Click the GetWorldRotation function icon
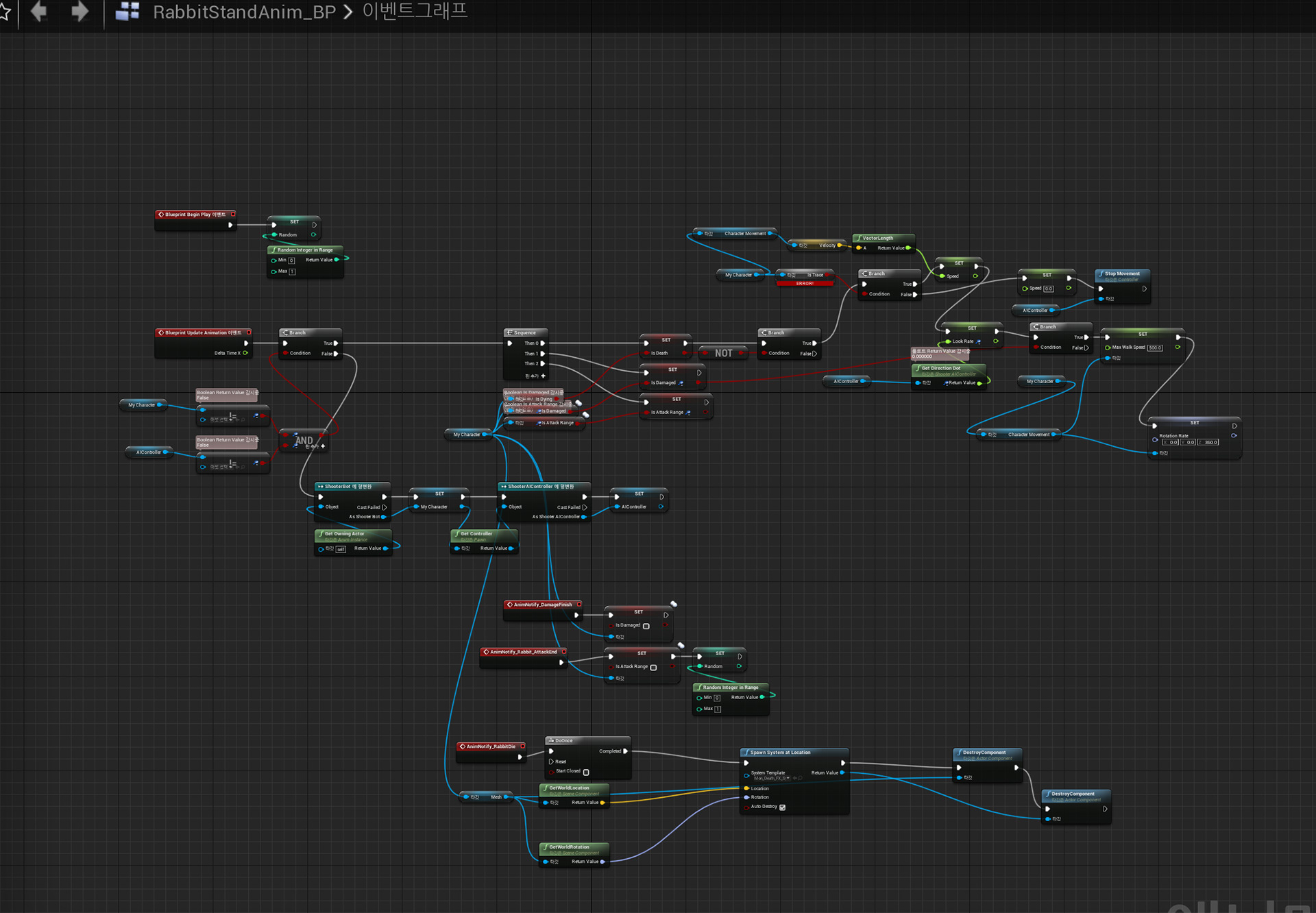 (545, 847)
